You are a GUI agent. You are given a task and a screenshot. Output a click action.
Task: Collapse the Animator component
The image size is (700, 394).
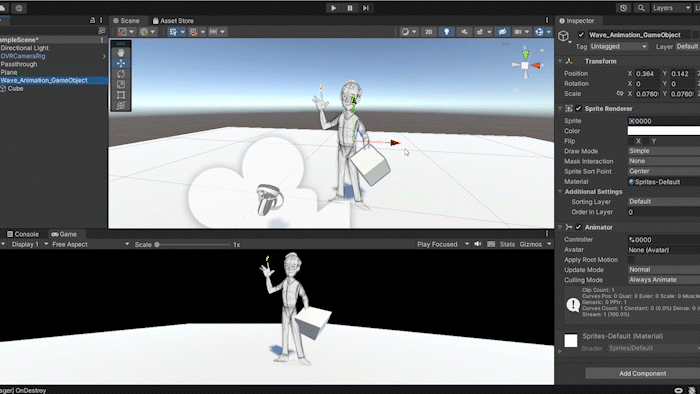560,227
